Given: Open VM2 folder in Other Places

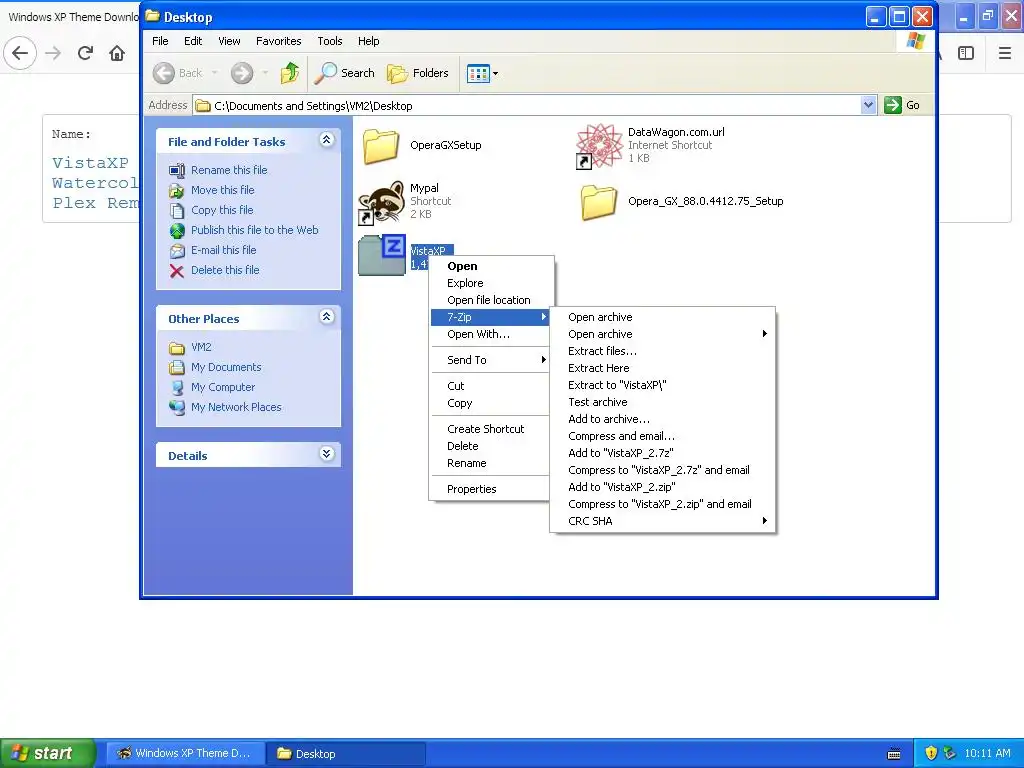Looking at the screenshot, I should click(x=201, y=347).
